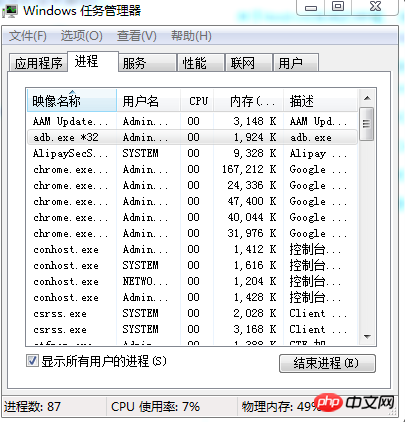The width and height of the screenshot is (405, 422).
Task: Select the AAM Update process row
Action: tap(192, 121)
